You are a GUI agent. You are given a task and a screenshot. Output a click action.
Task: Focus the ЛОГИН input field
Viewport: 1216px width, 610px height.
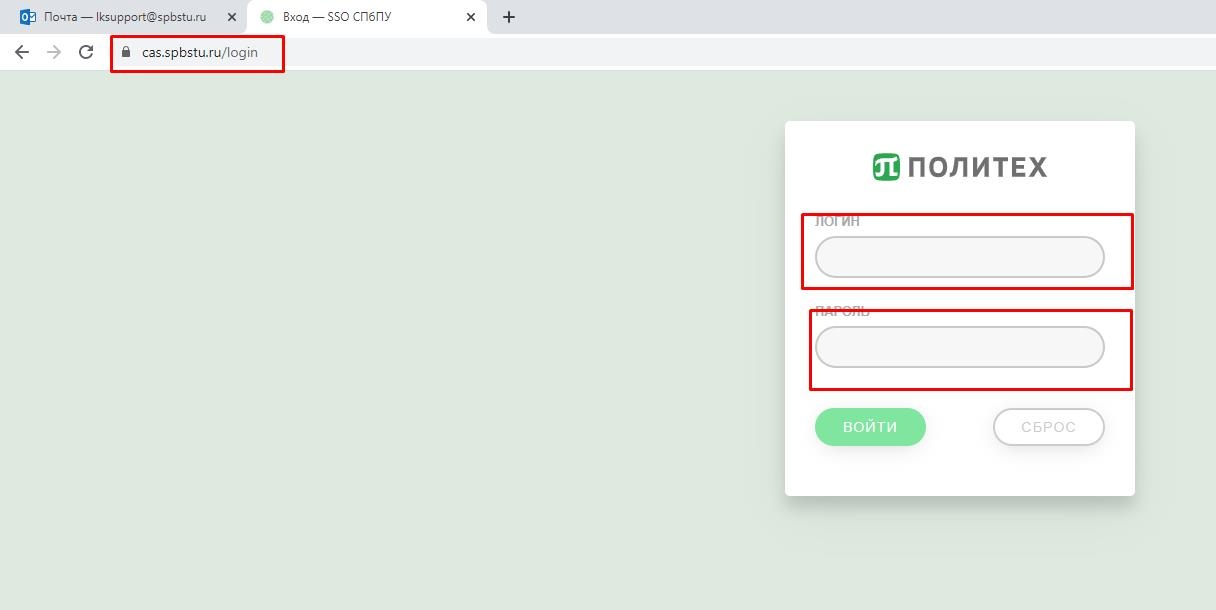[x=959, y=257]
